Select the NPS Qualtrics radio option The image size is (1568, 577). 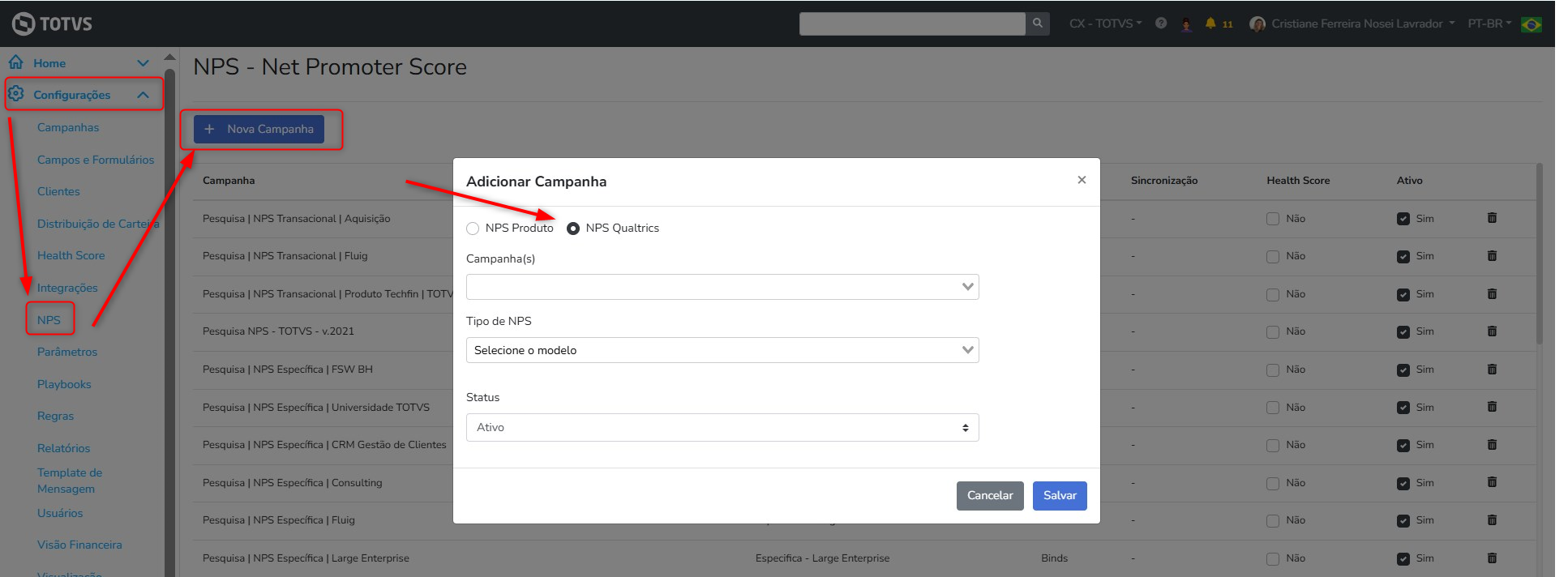[x=573, y=229]
